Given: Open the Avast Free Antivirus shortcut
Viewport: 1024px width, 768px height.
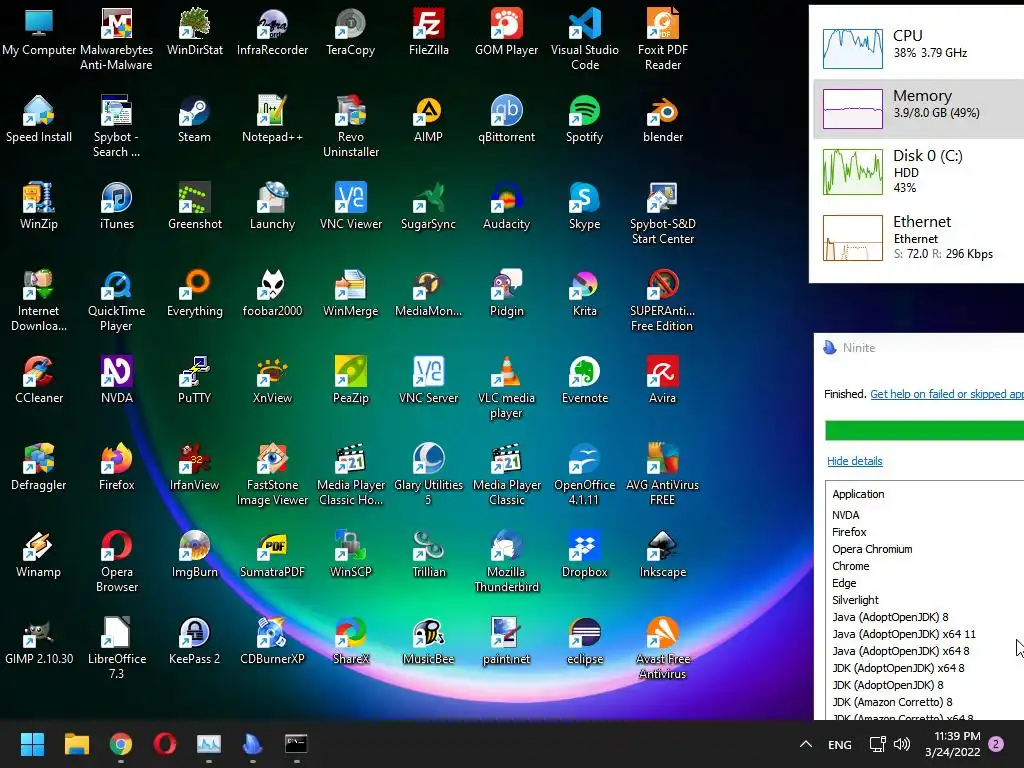Looking at the screenshot, I should pos(662,648).
